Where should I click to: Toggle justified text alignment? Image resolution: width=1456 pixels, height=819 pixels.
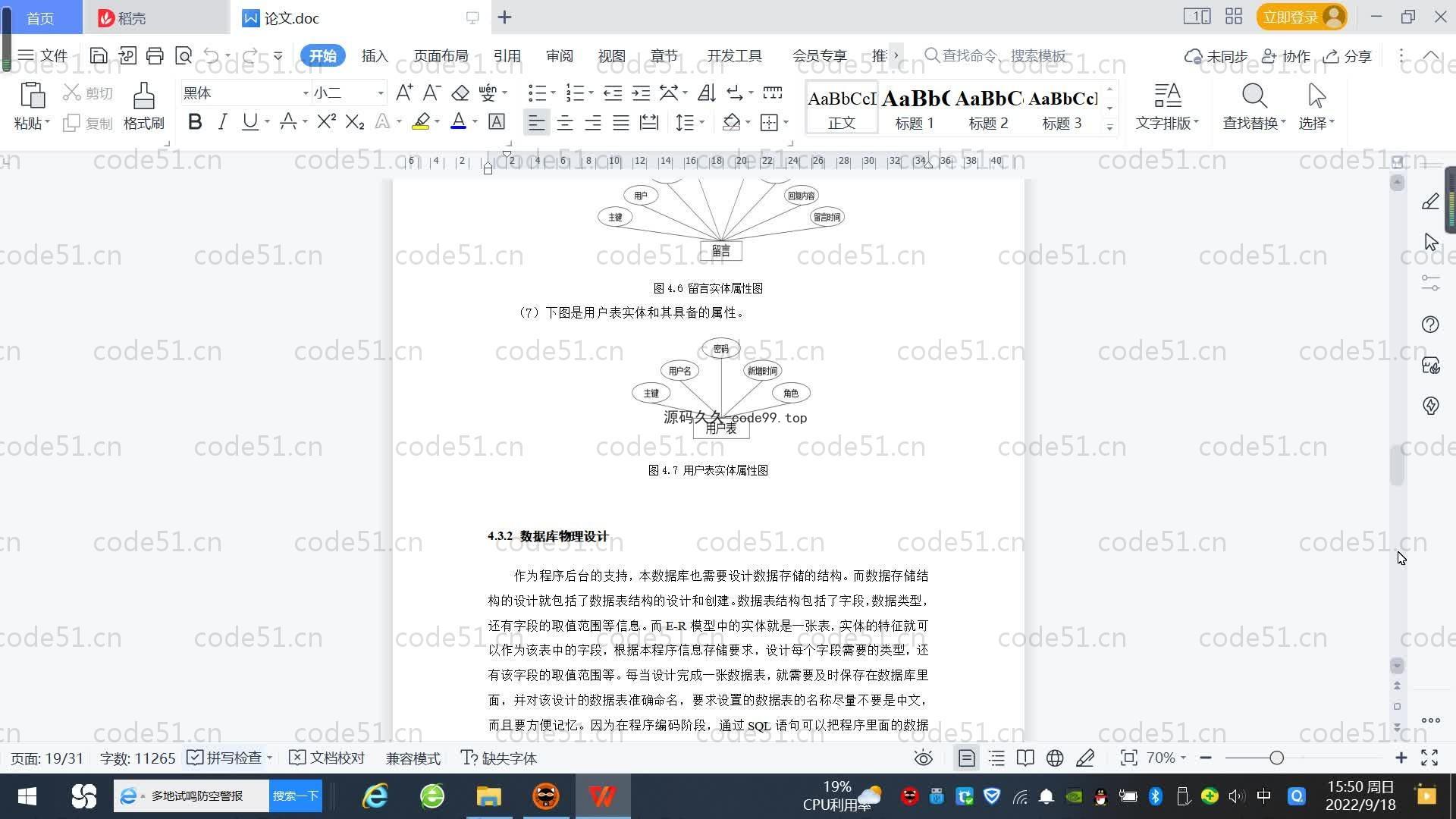620,122
